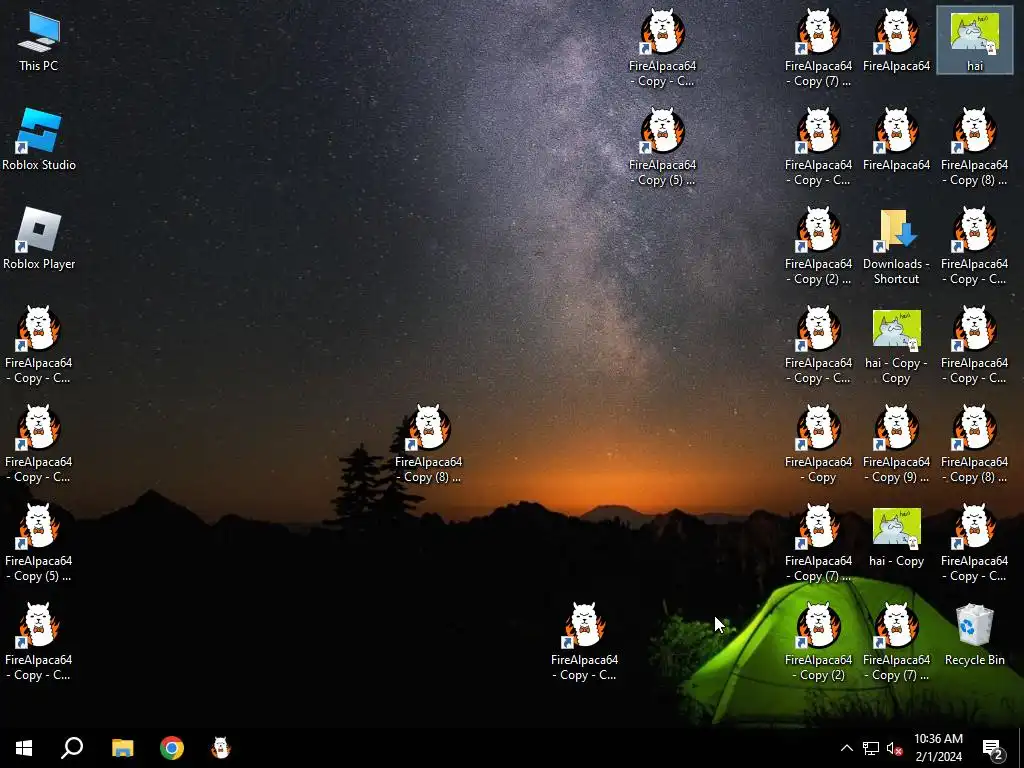
Task: Open network status in system tray
Action: pyautogui.click(x=871, y=748)
